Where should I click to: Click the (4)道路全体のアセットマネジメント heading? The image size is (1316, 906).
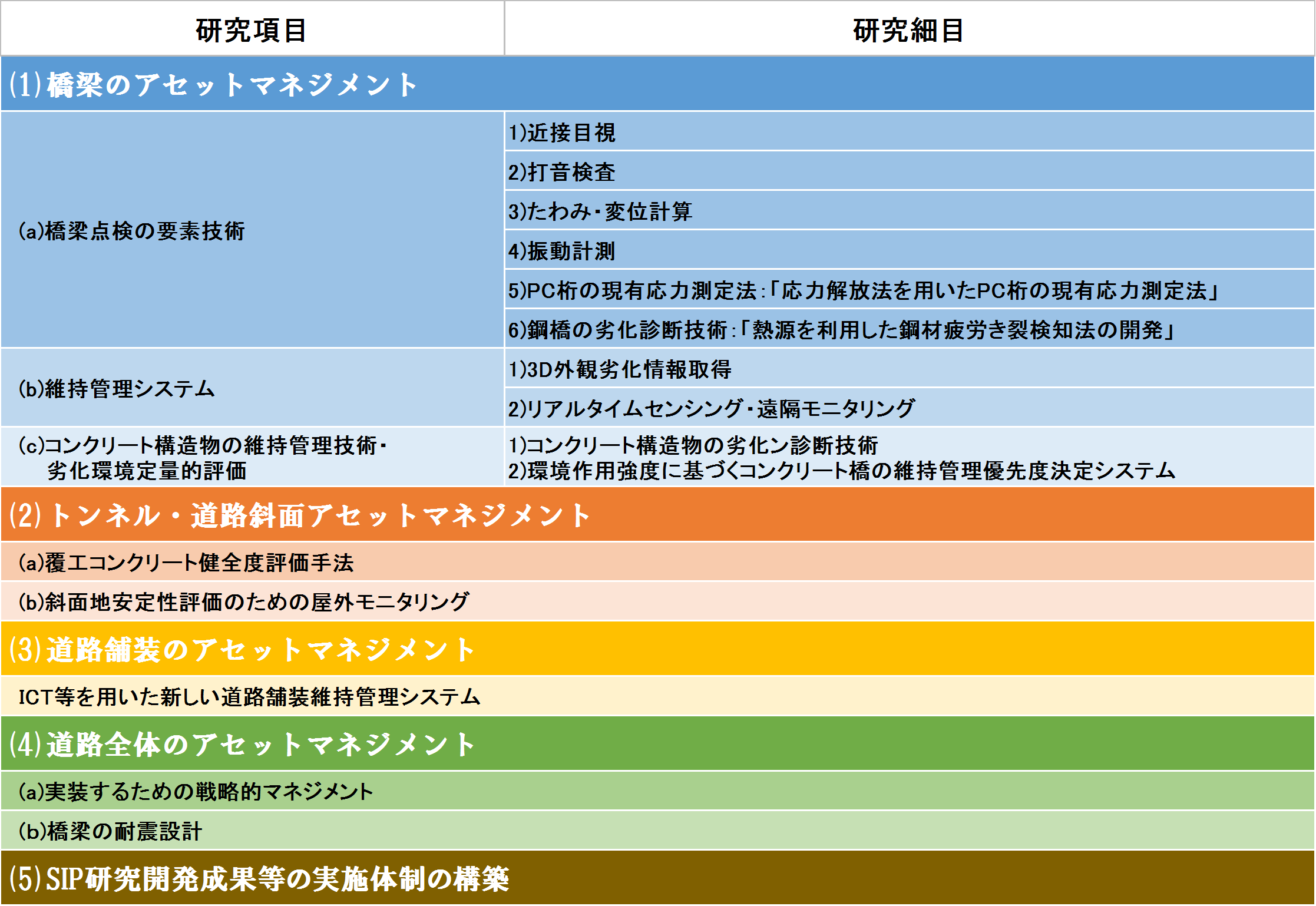[x=657, y=743]
